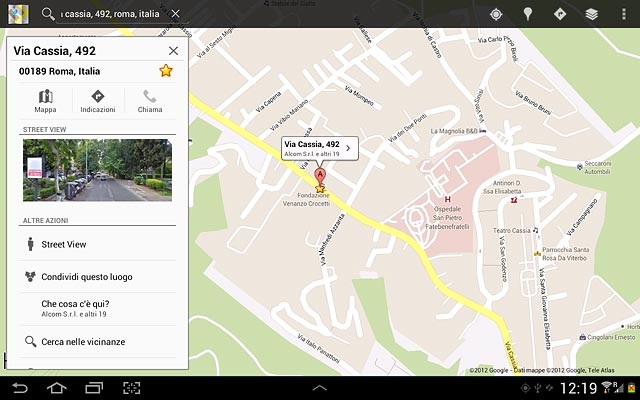Tap the red A marker pin
640x400 pixels.
320,177
